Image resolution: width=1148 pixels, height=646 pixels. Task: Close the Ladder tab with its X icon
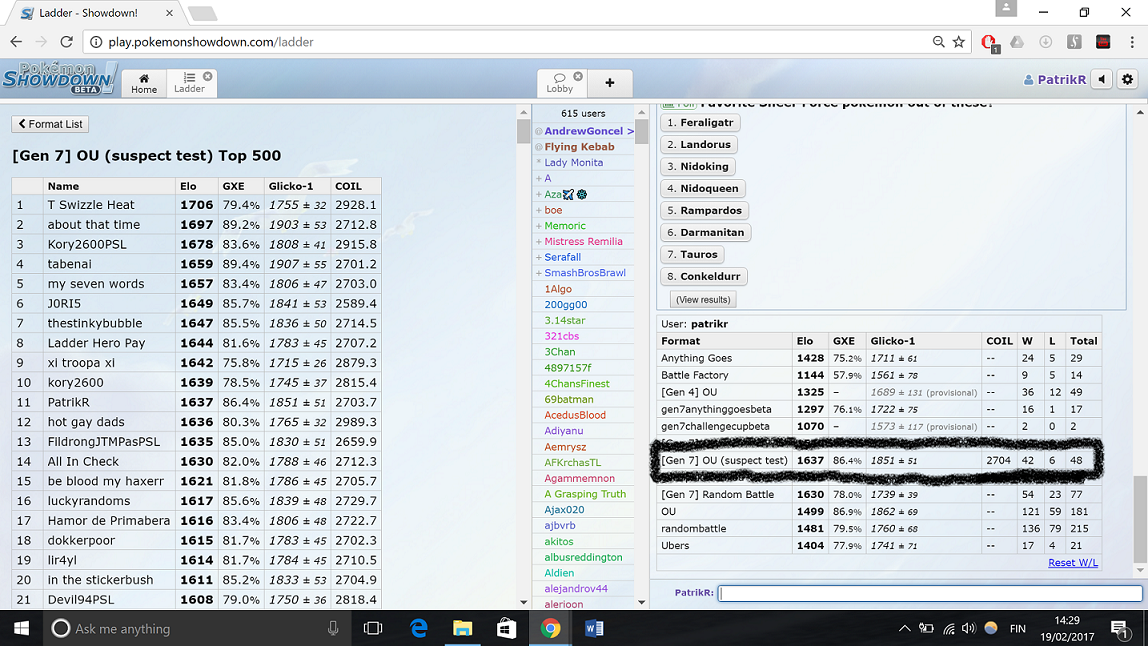(x=208, y=76)
